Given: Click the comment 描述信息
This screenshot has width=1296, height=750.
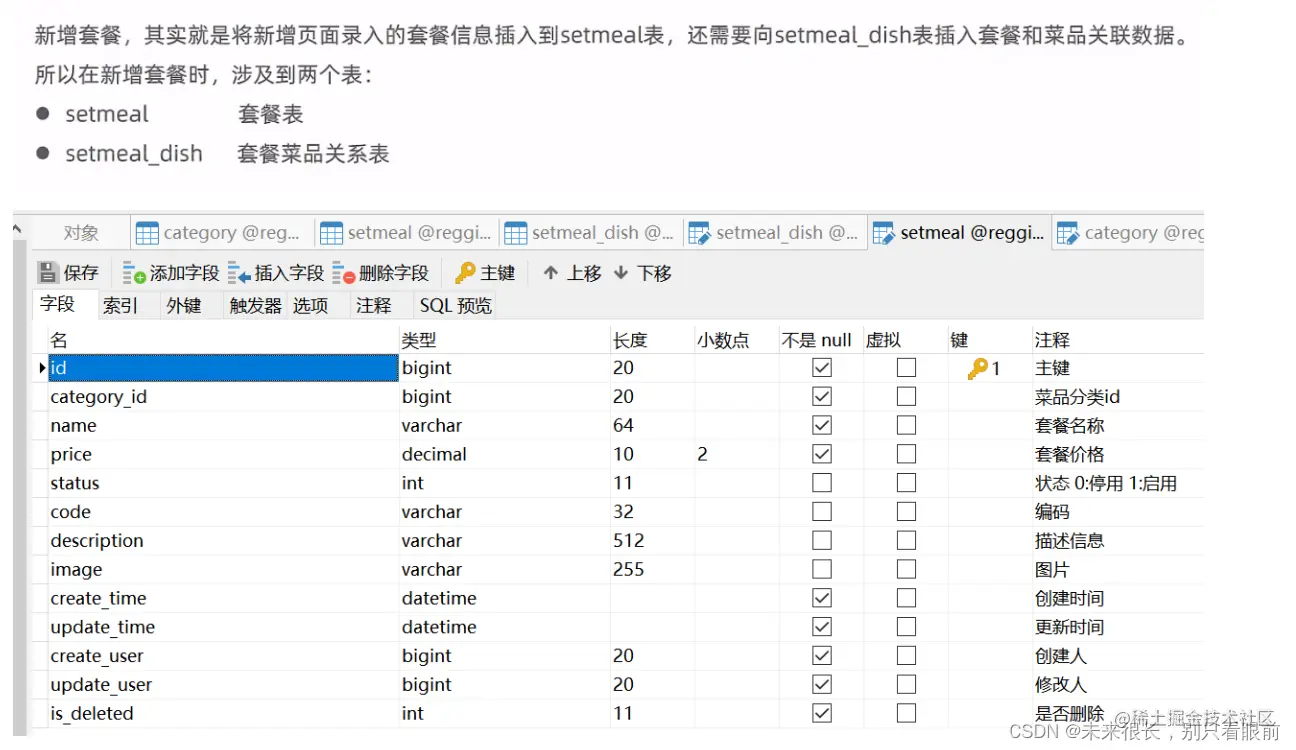Looking at the screenshot, I should 1070,541.
